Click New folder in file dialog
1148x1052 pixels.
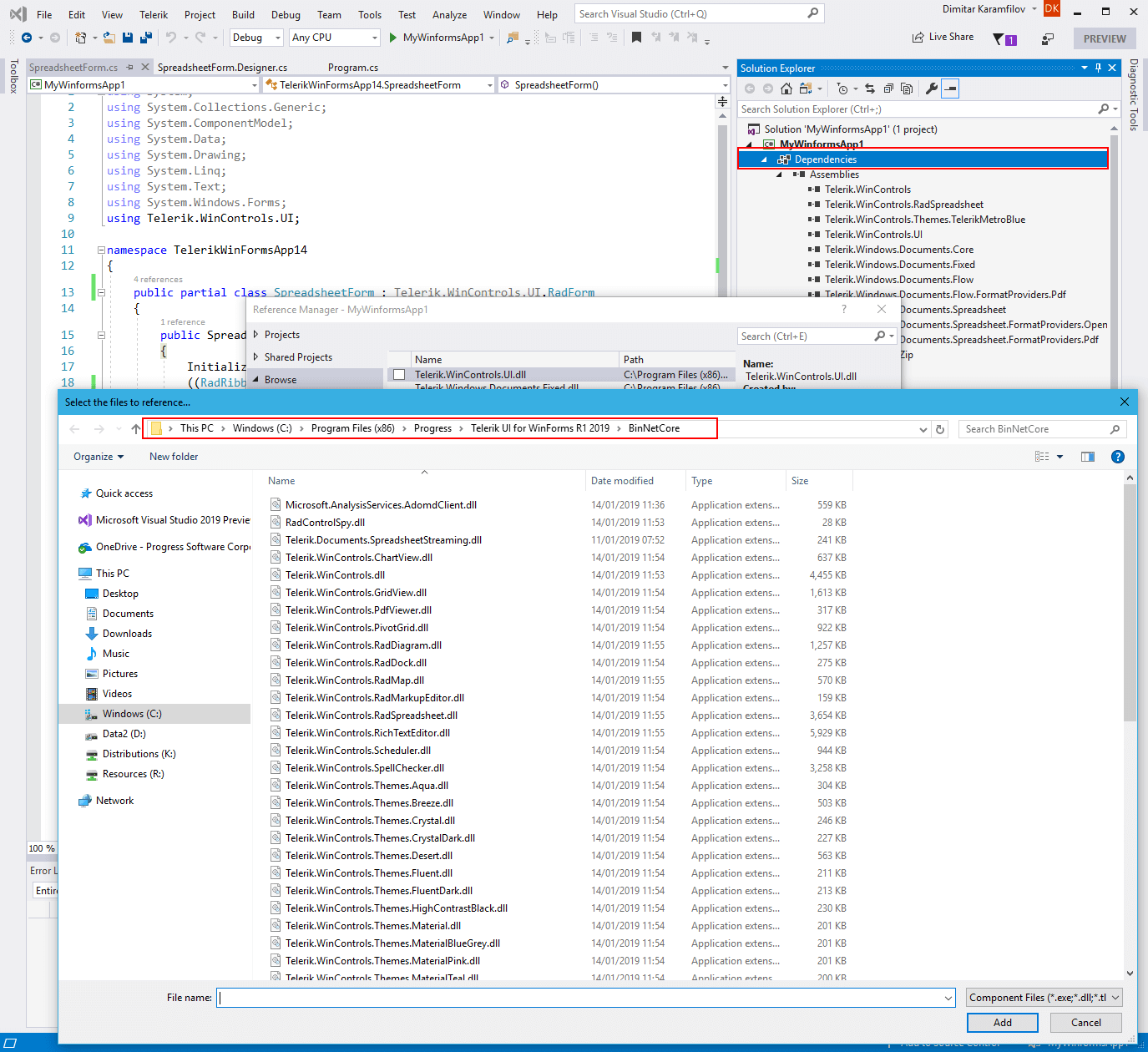[174, 457]
